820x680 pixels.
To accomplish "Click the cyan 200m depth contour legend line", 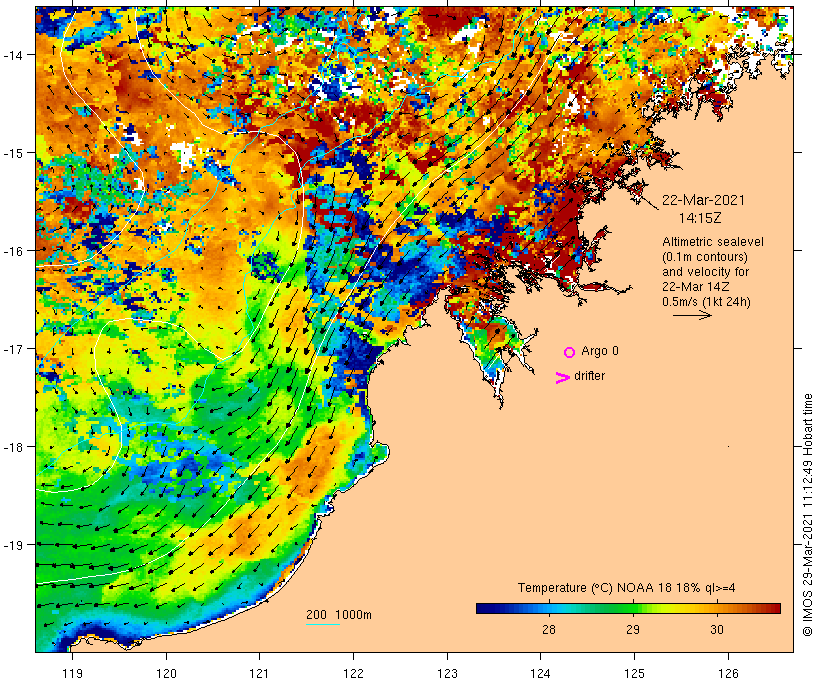I will tap(323, 624).
